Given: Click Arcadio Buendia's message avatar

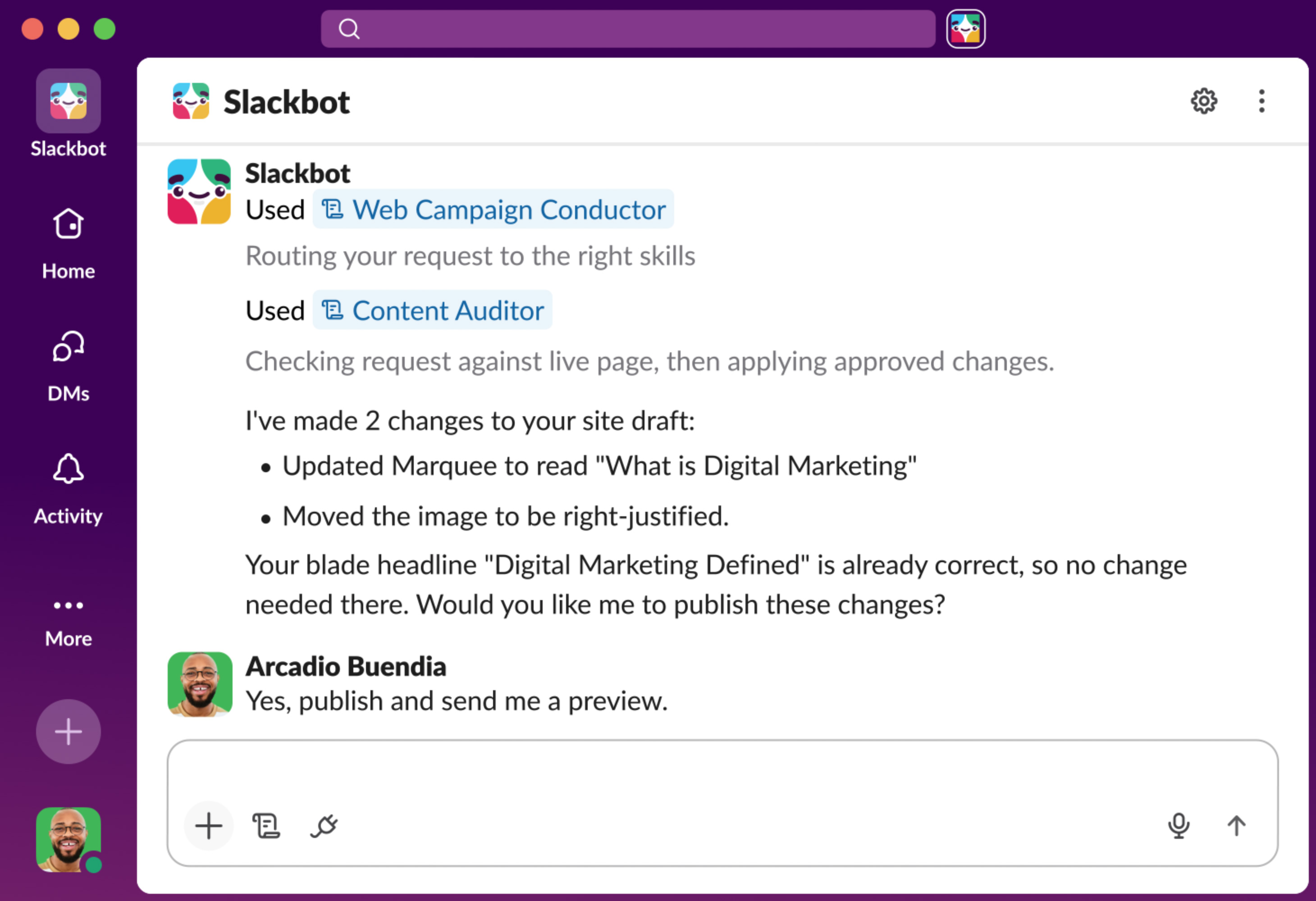Looking at the screenshot, I should click(200, 684).
